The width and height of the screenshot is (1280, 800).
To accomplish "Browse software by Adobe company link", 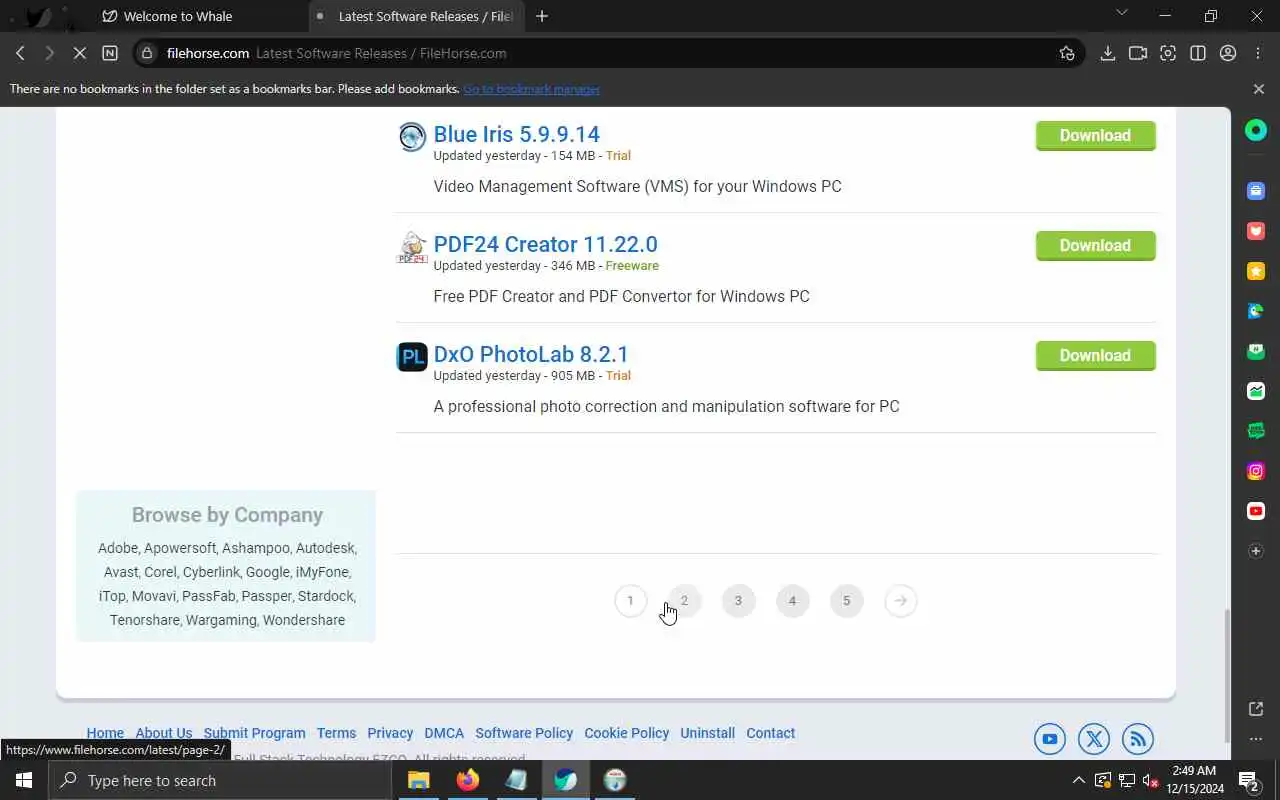I will click(x=118, y=548).
